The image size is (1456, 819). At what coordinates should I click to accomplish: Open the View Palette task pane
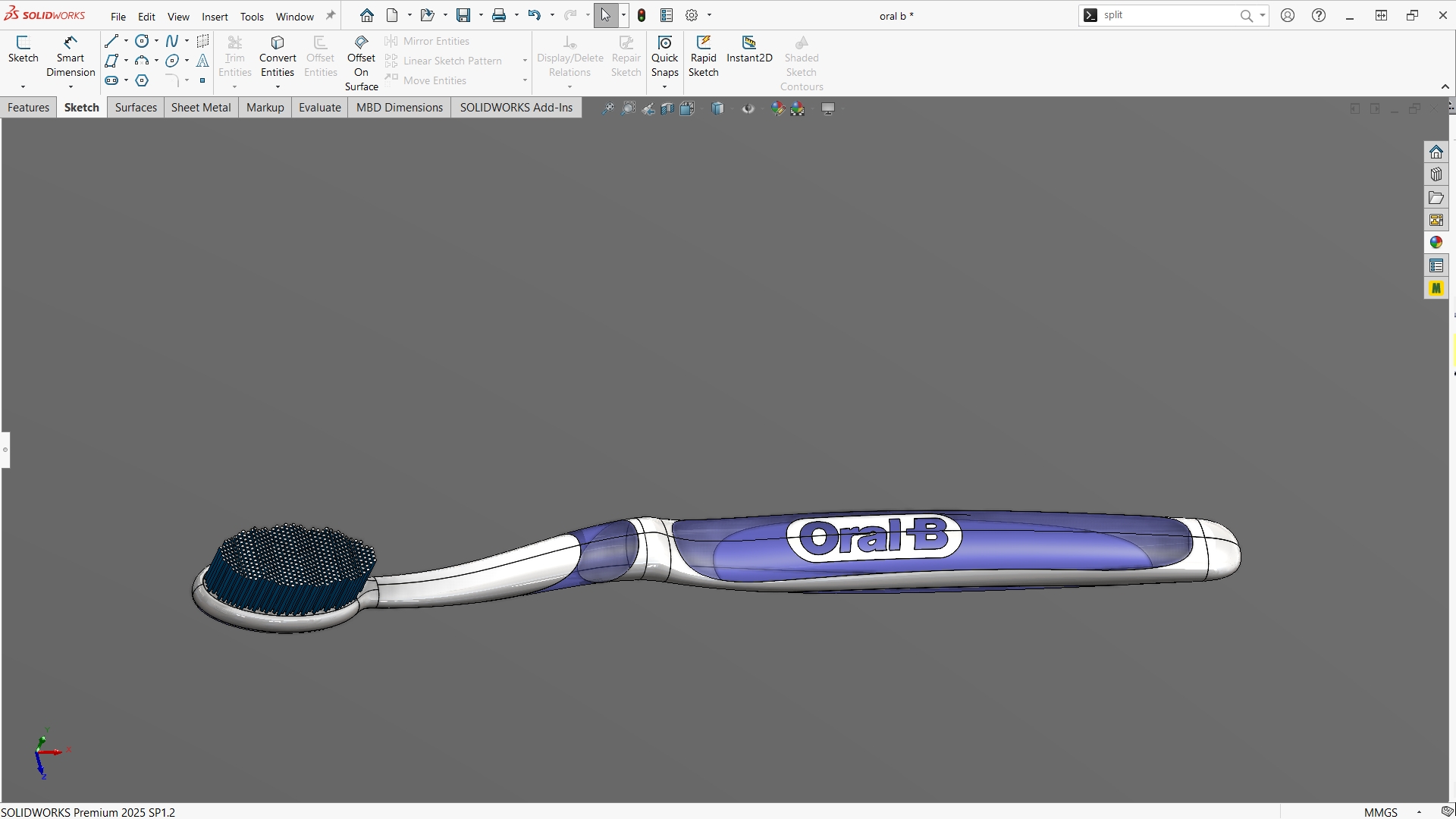tap(1436, 220)
